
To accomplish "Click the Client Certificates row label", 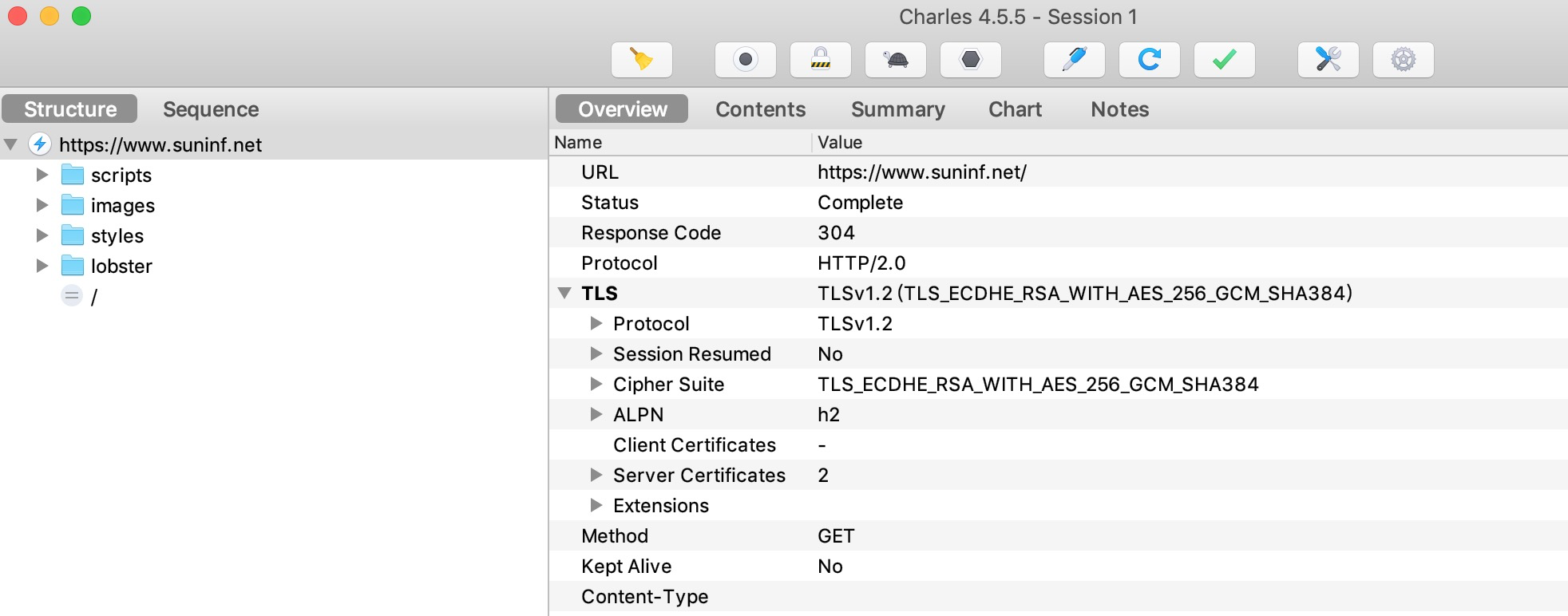I will tap(695, 445).
